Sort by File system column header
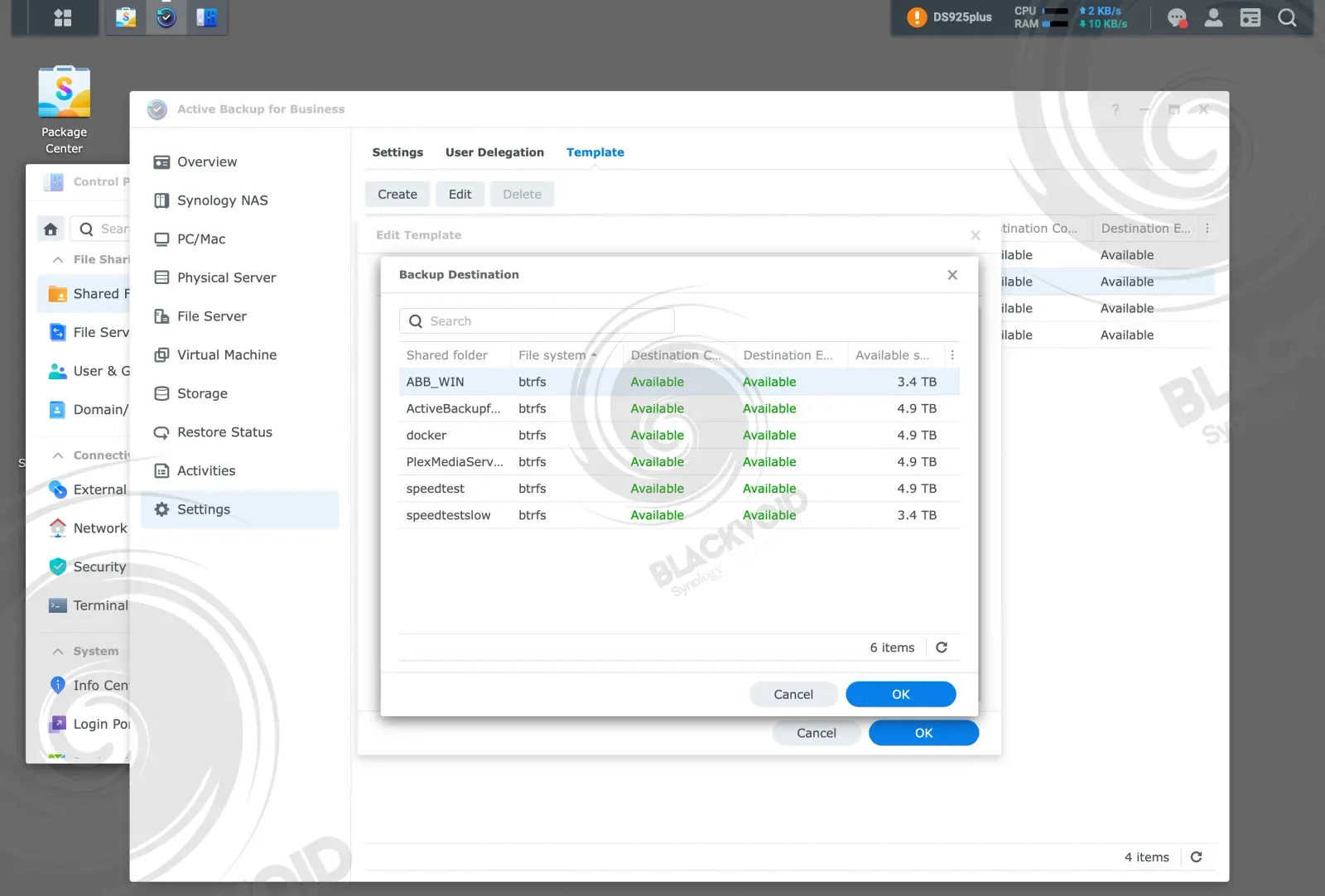 click(x=566, y=355)
